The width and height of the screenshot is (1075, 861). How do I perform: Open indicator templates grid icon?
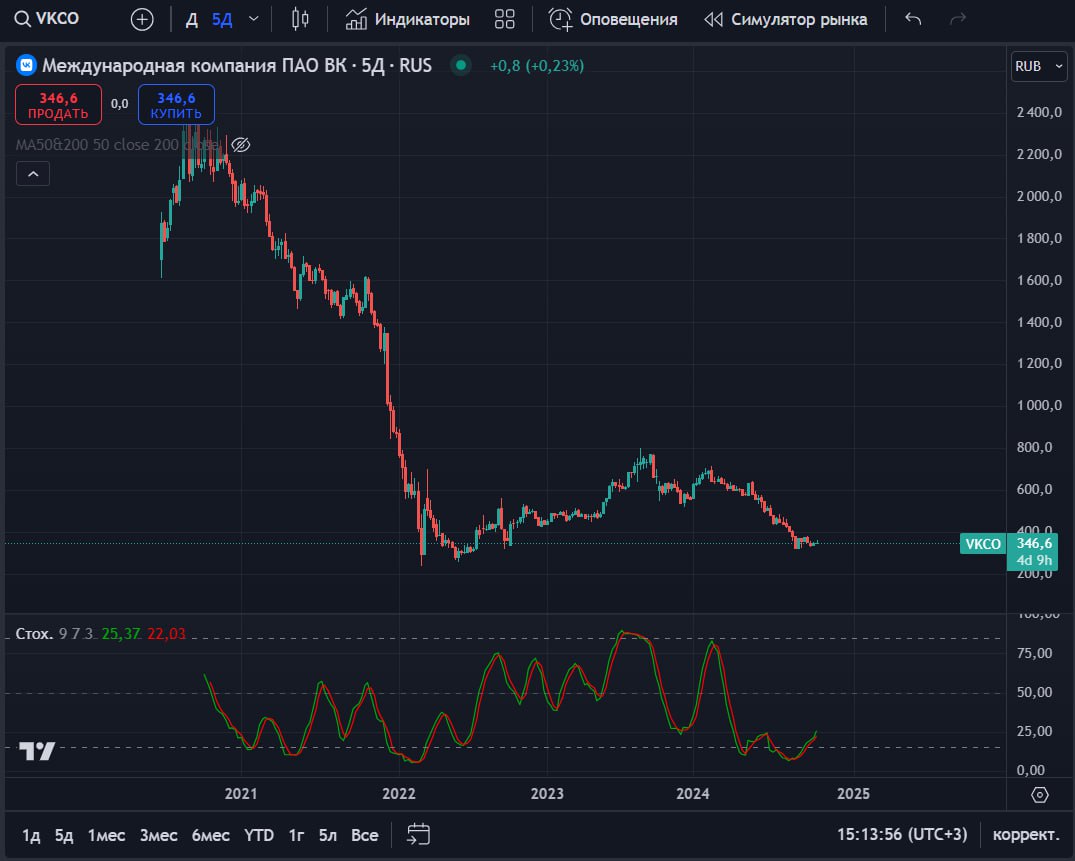(505, 19)
